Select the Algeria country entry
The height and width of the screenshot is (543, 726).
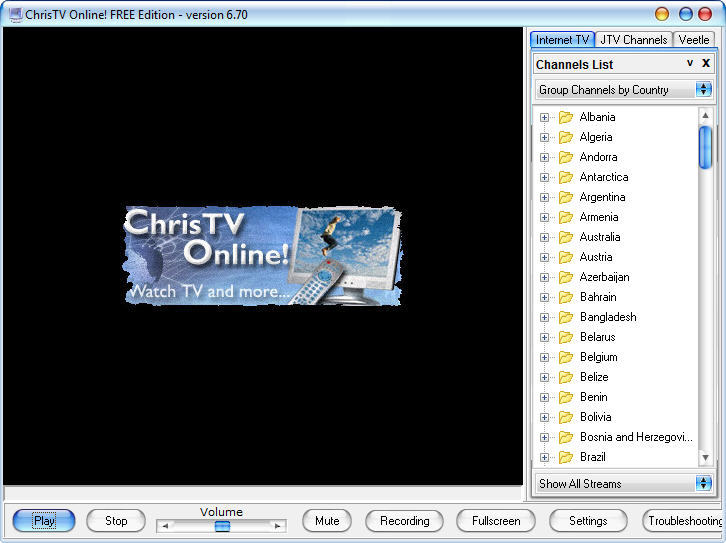[596, 137]
